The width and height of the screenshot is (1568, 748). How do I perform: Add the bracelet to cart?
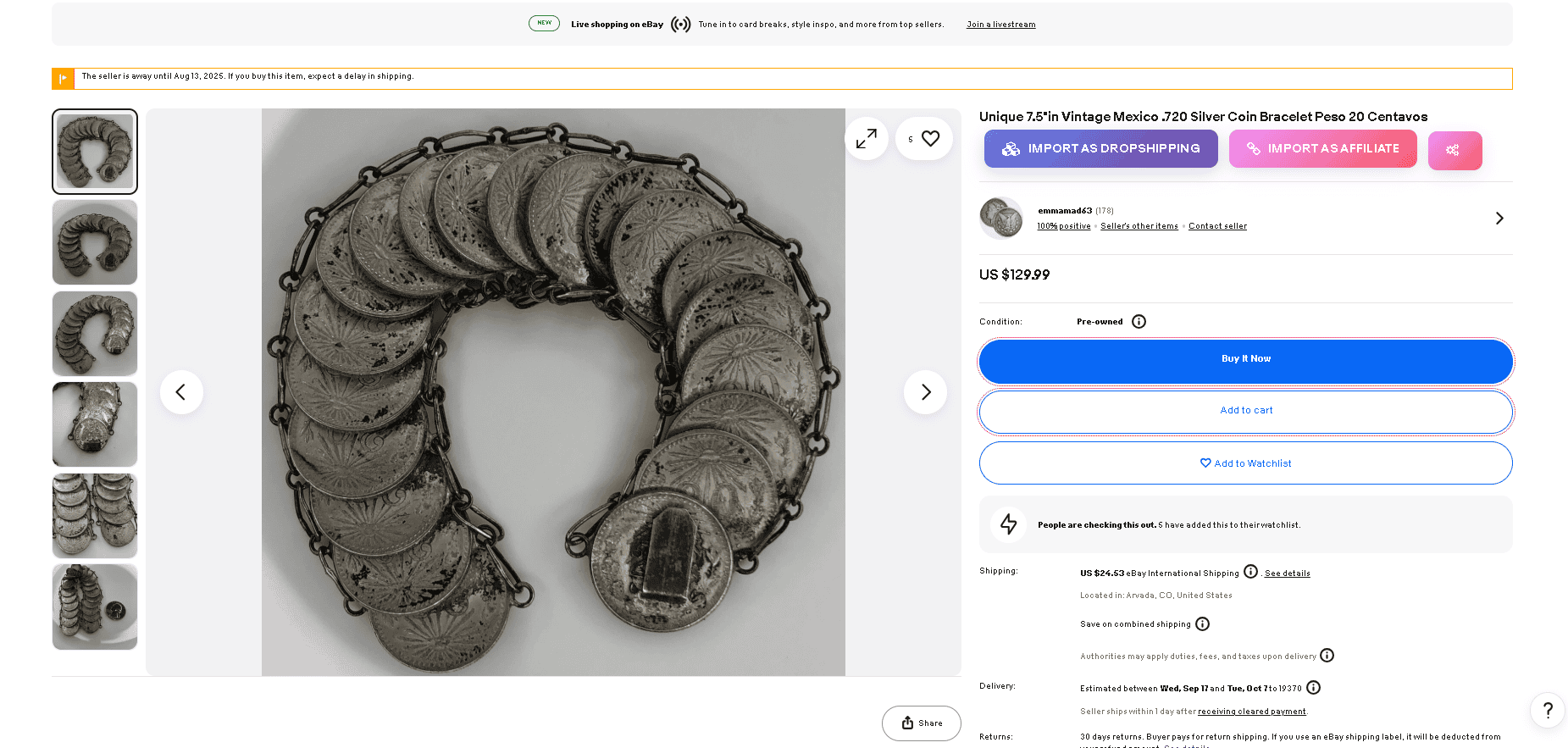pyautogui.click(x=1245, y=411)
